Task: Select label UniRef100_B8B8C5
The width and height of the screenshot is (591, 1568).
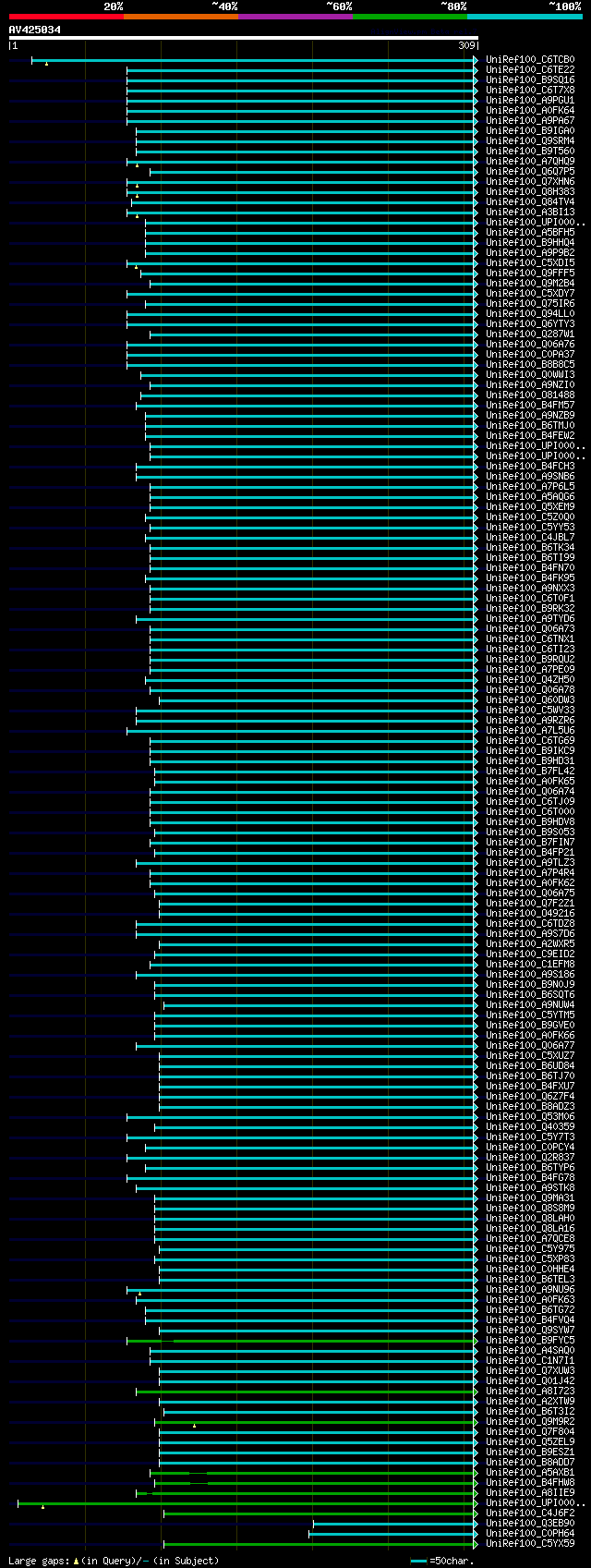Action: pyautogui.click(x=530, y=365)
